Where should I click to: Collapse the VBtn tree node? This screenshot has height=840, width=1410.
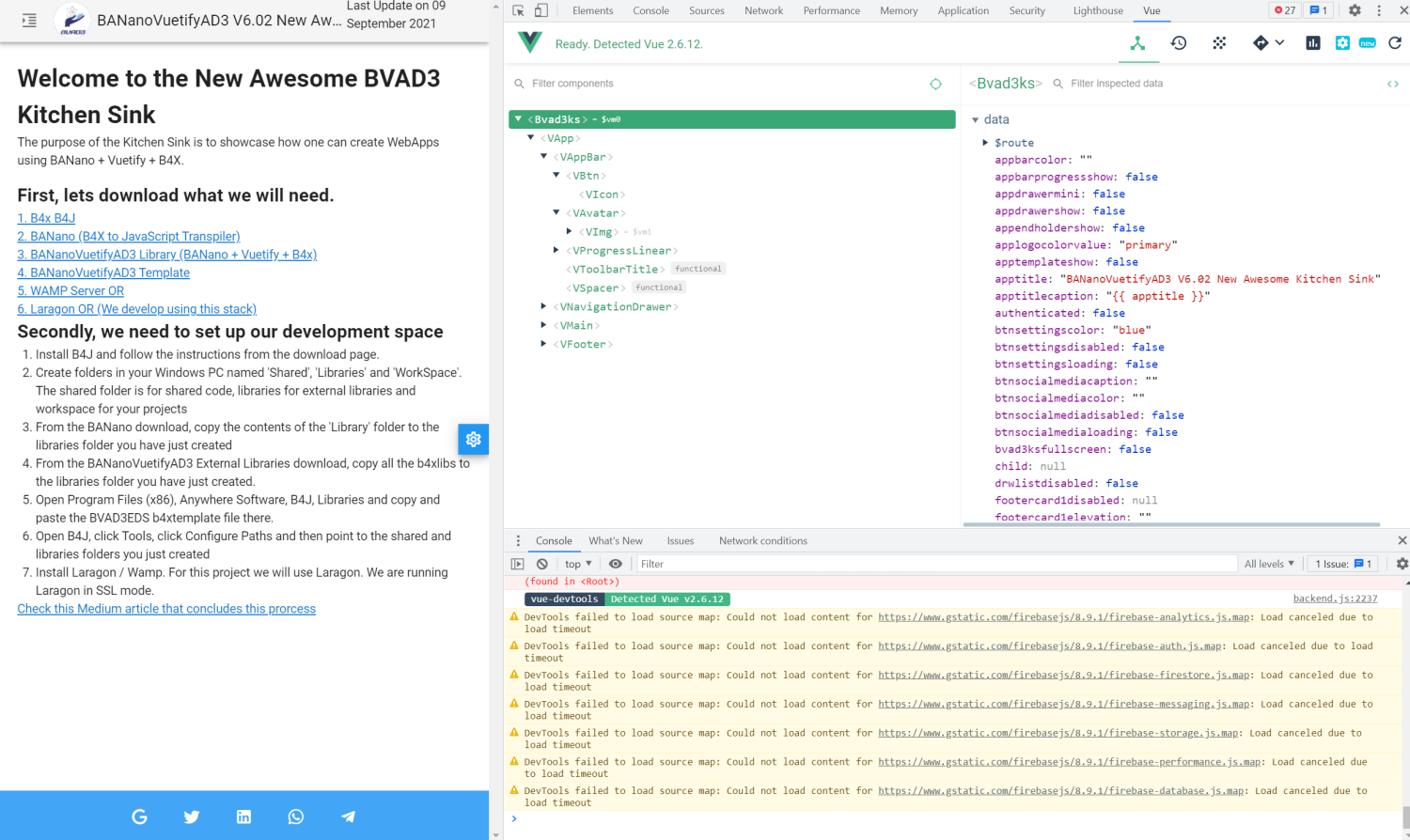pos(556,176)
